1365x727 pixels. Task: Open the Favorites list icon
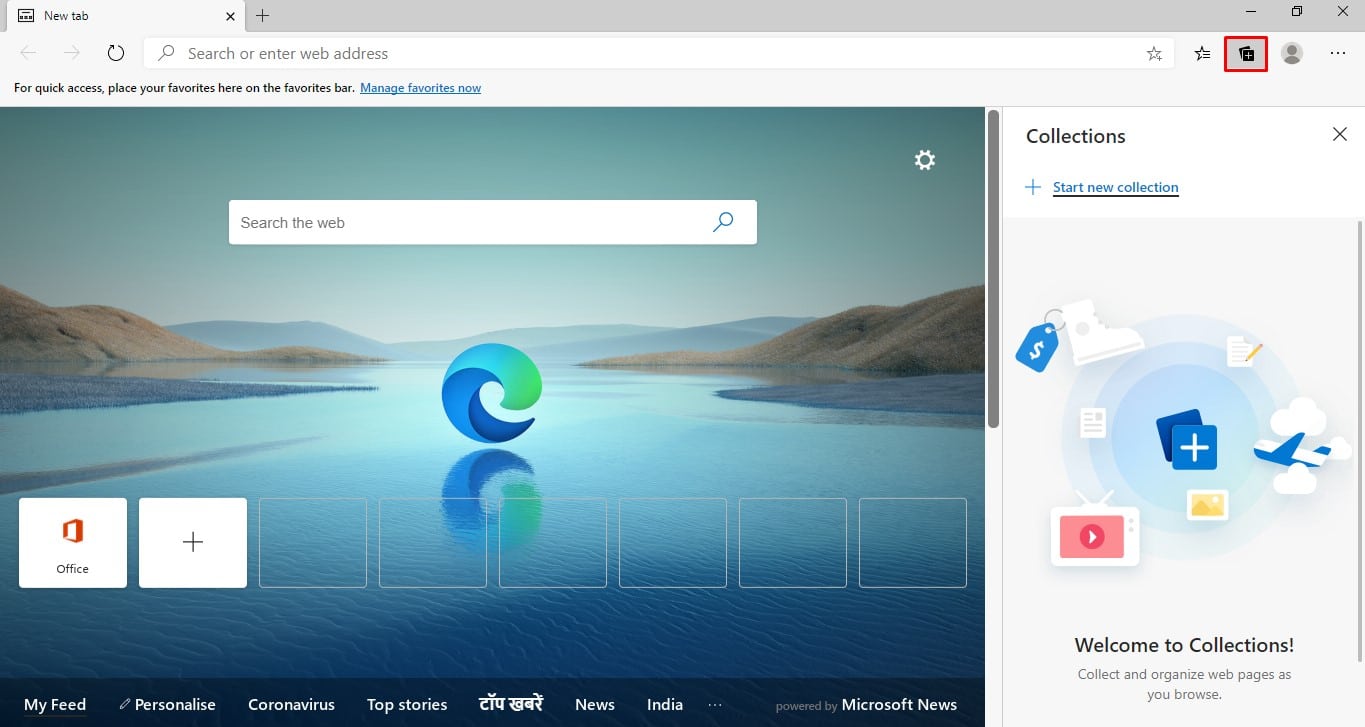click(1203, 54)
